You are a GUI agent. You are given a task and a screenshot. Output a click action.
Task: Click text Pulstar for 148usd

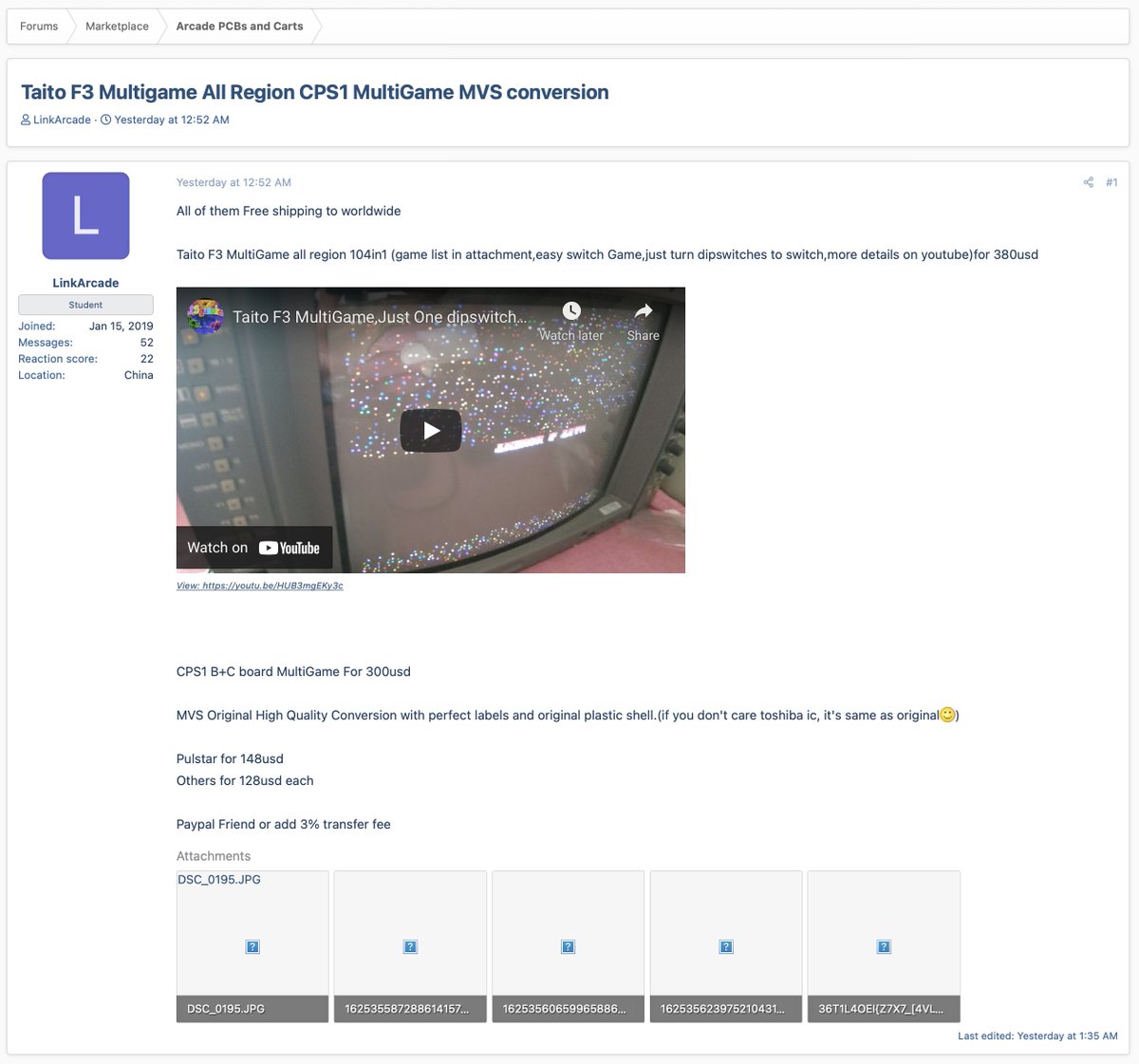[x=230, y=758]
